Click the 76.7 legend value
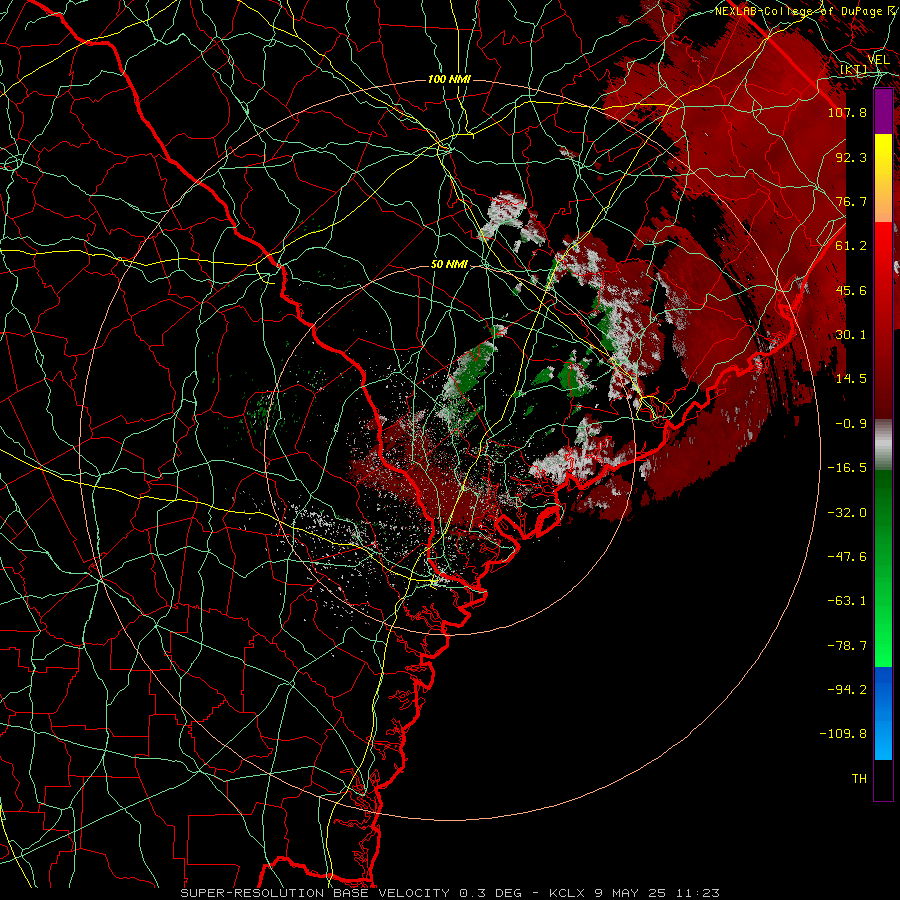The image size is (900, 900). tap(851, 201)
